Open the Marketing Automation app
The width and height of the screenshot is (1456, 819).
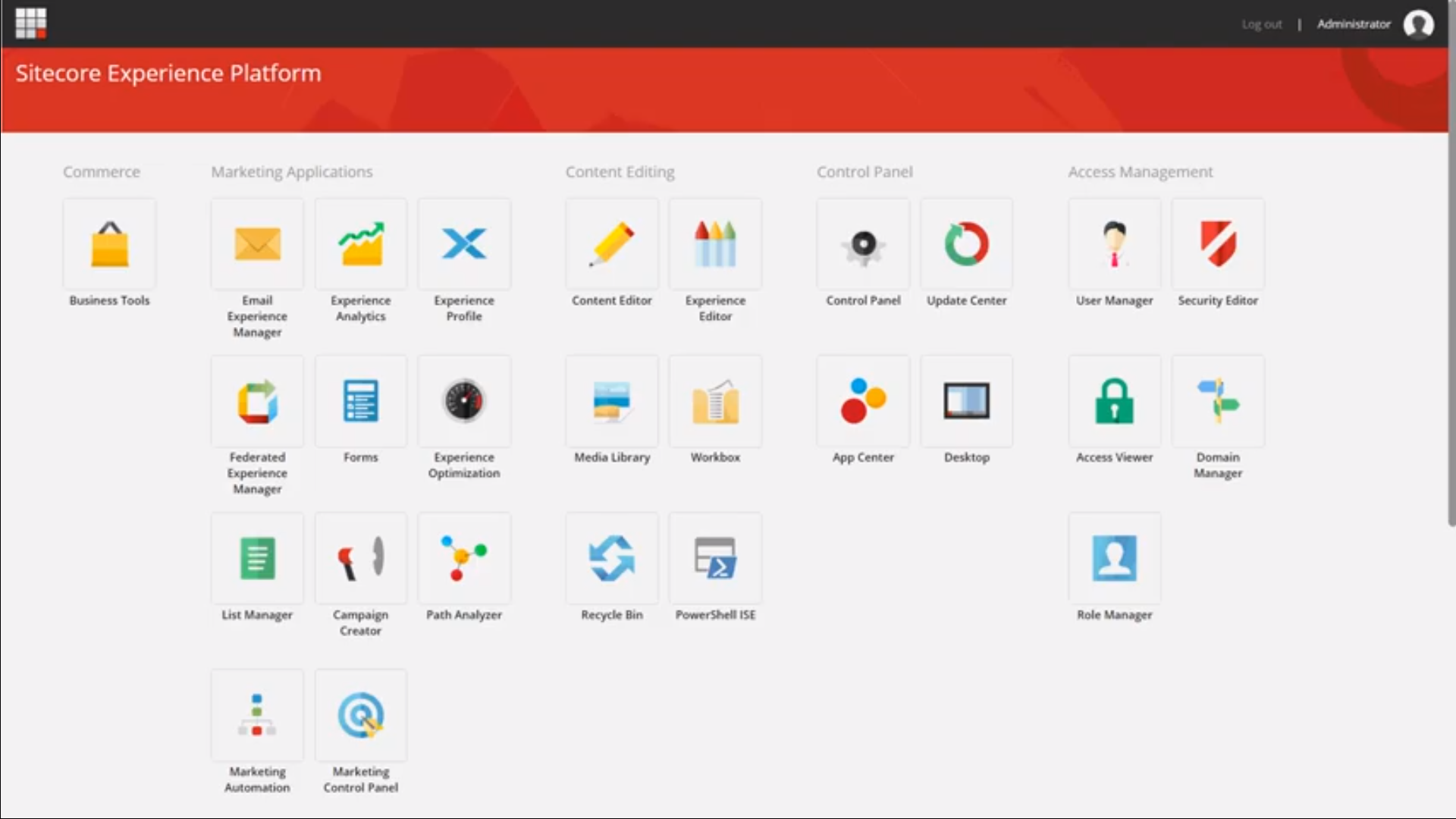pos(256,714)
